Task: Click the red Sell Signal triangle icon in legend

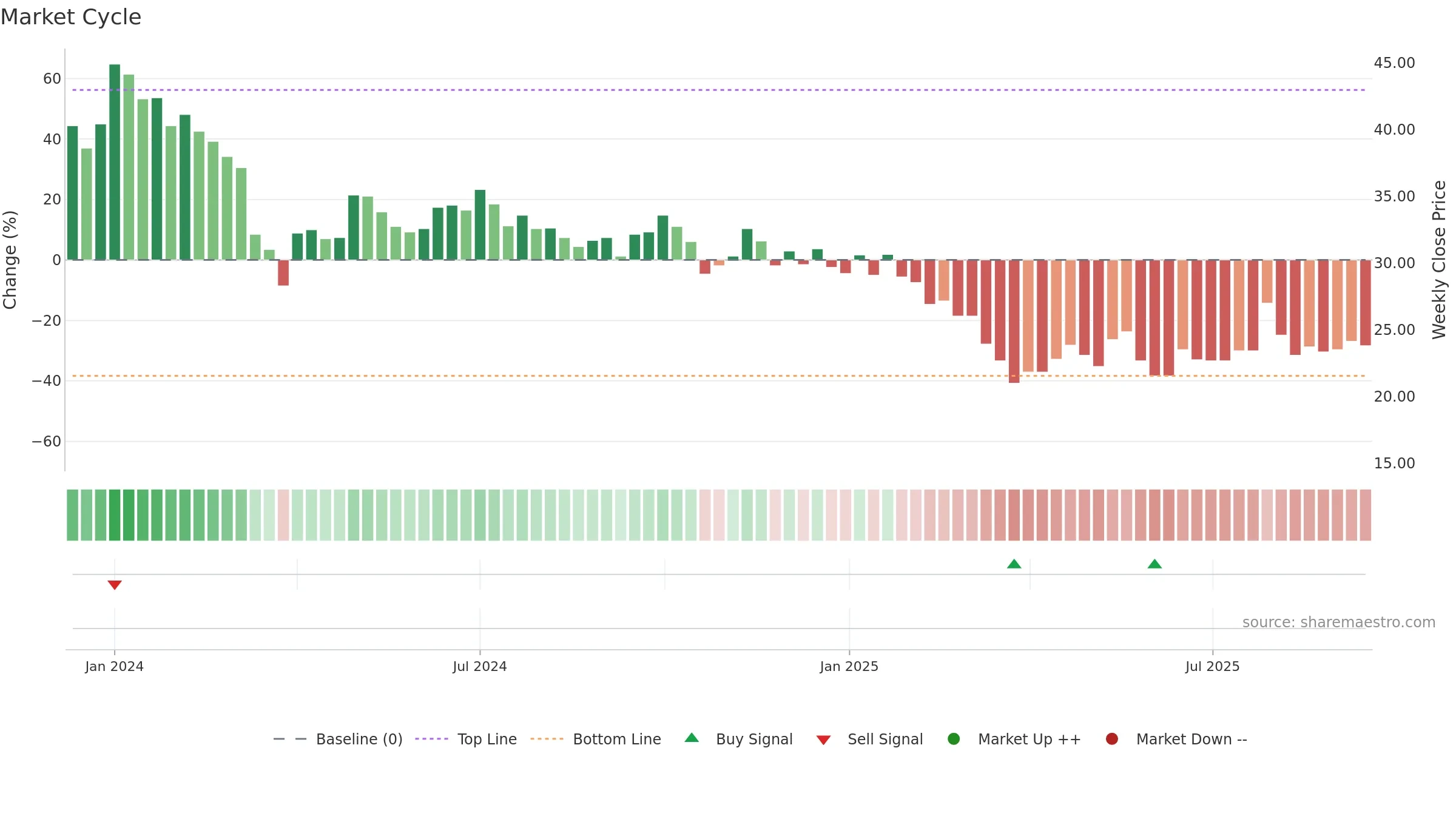Action: (823, 740)
